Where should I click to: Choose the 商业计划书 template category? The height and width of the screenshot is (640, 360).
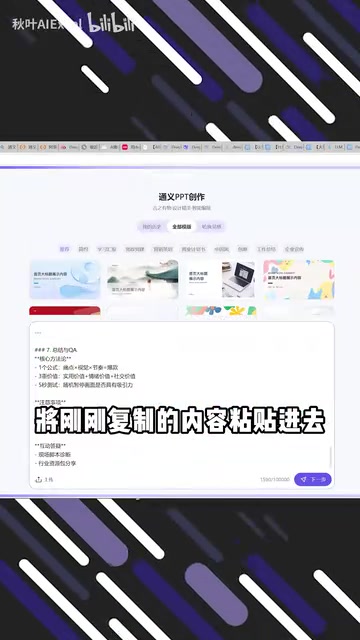tap(194, 249)
